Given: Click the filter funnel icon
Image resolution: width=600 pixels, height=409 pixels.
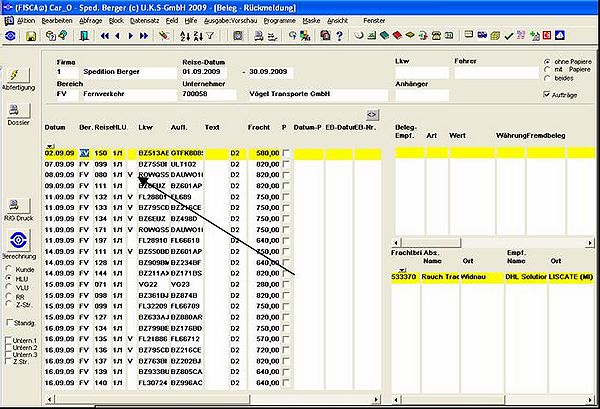Looking at the screenshot, I should click(210, 36).
